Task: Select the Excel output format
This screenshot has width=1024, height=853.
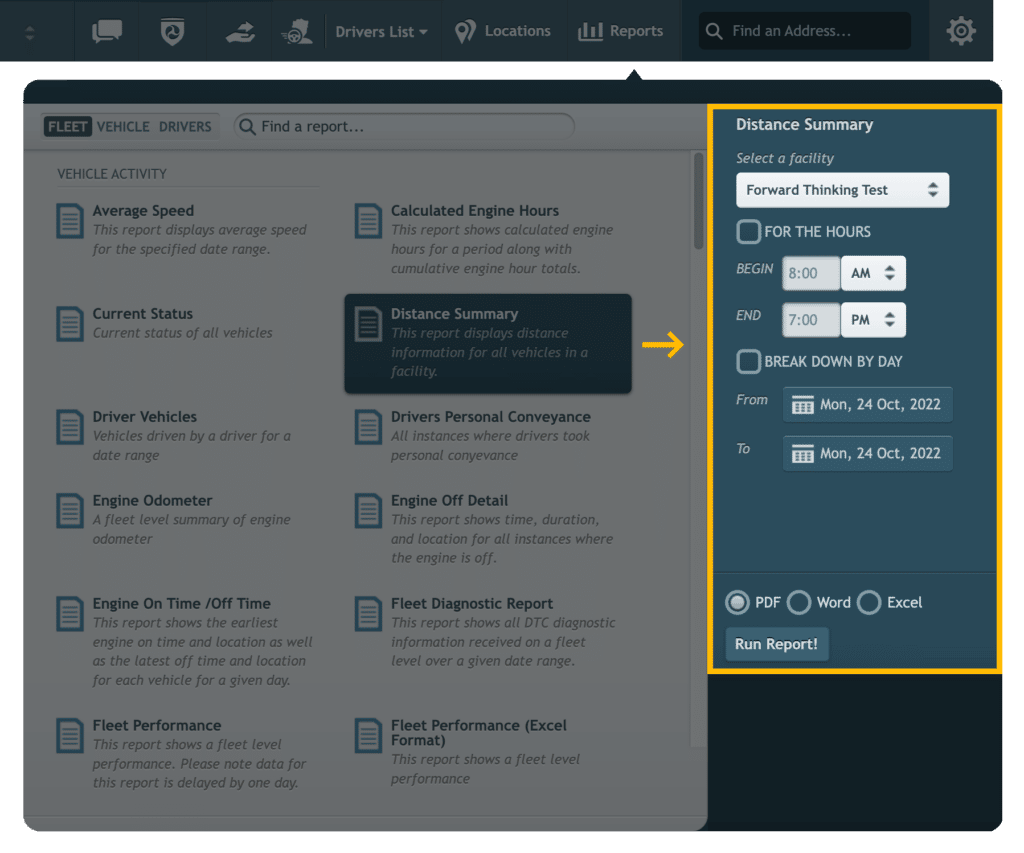Action: point(869,603)
